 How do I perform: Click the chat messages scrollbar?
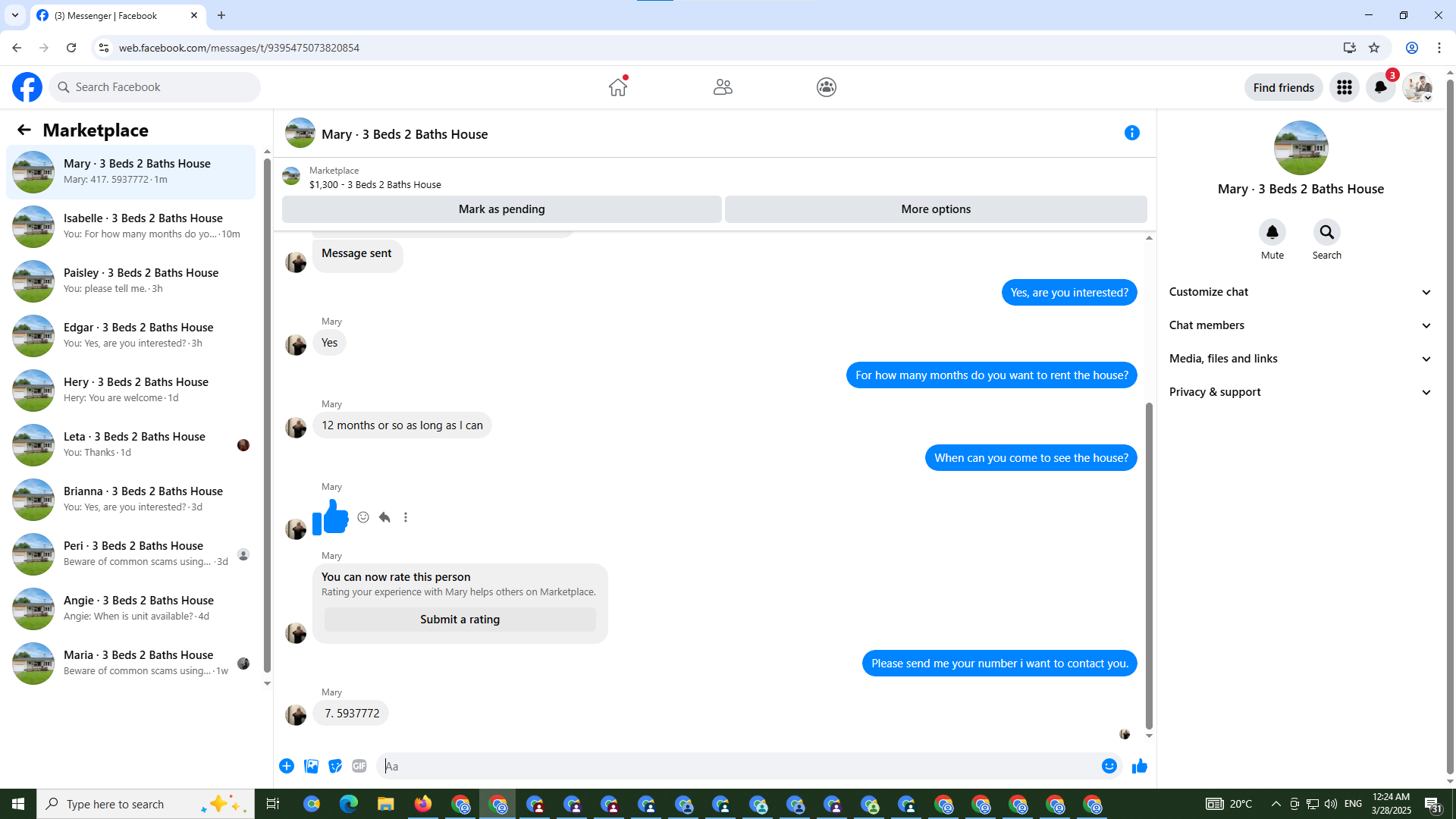click(x=1149, y=565)
